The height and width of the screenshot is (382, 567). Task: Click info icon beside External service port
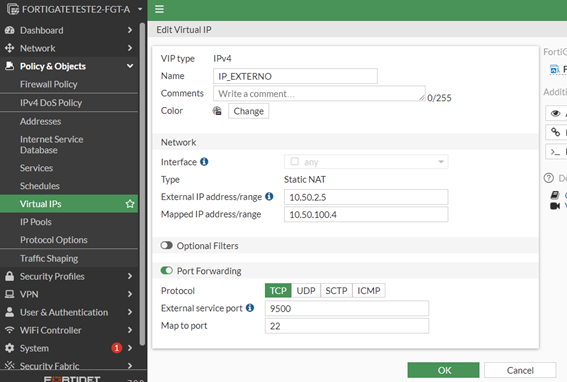250,308
